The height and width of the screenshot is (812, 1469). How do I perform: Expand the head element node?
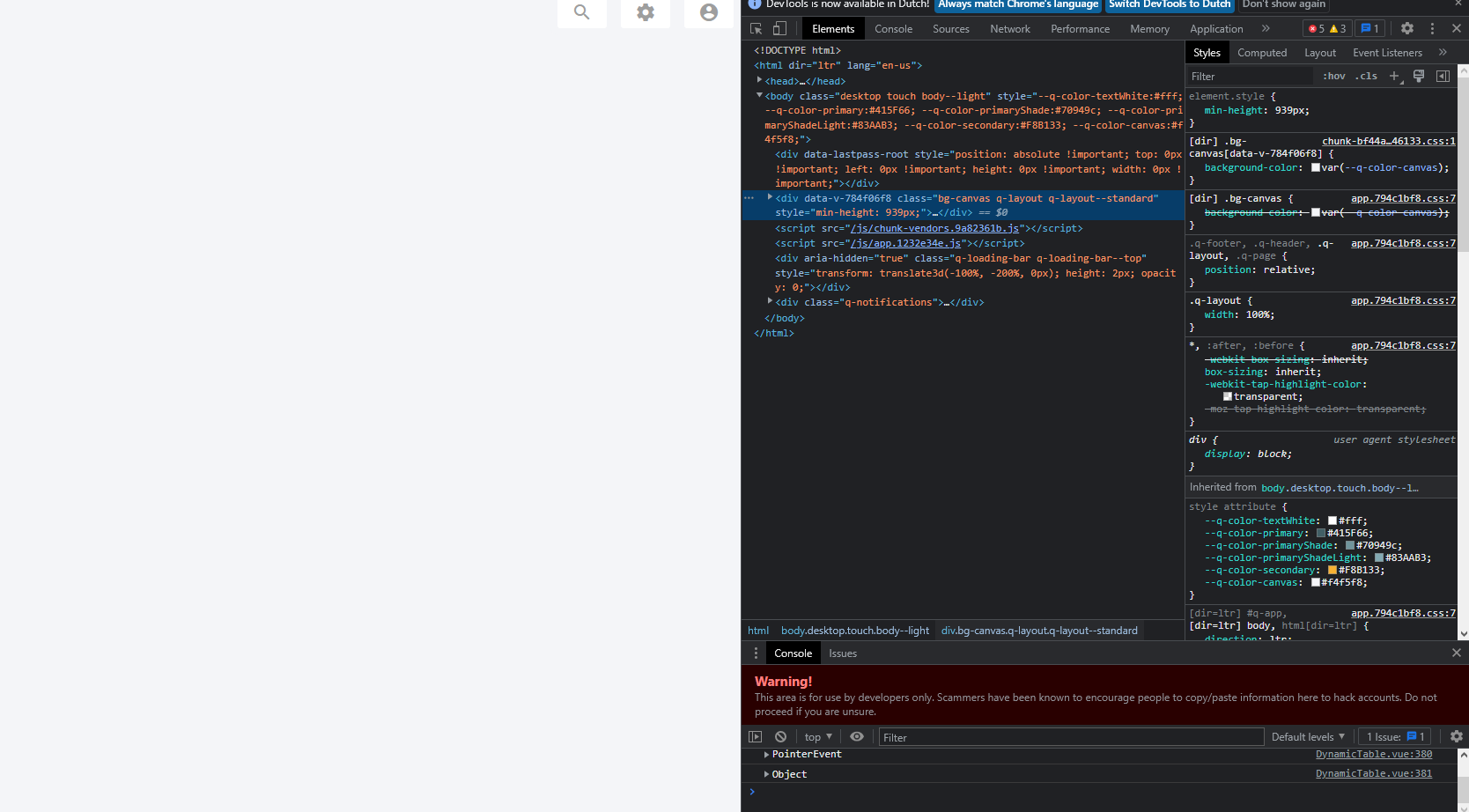[759, 80]
